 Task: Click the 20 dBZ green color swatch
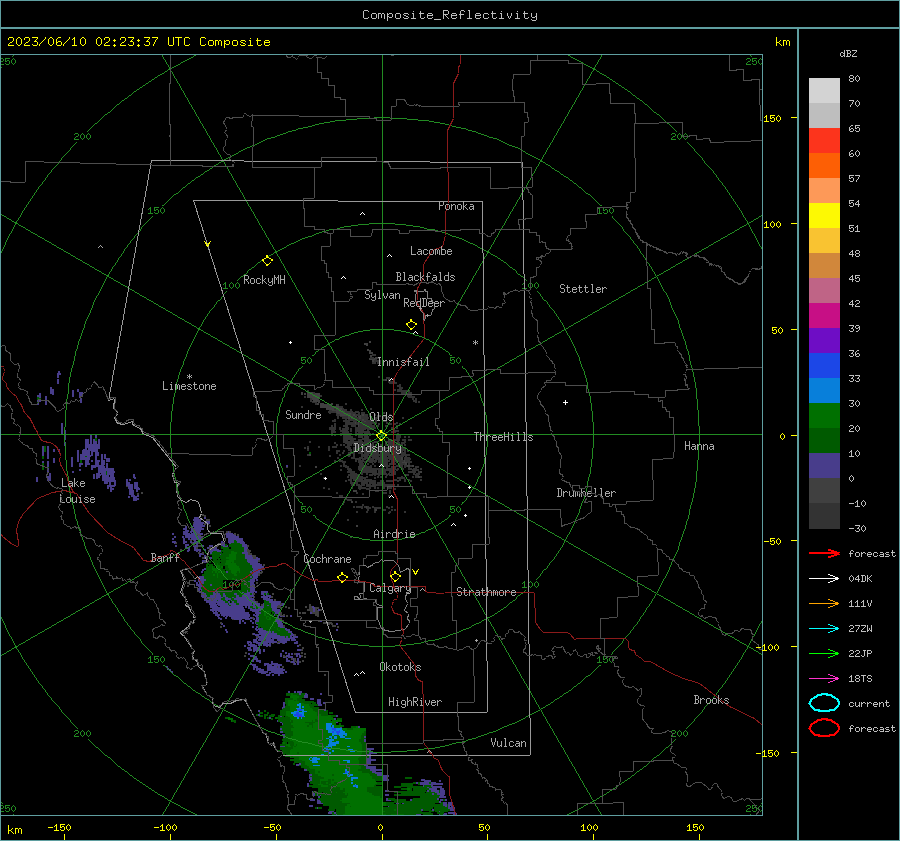coord(824,416)
